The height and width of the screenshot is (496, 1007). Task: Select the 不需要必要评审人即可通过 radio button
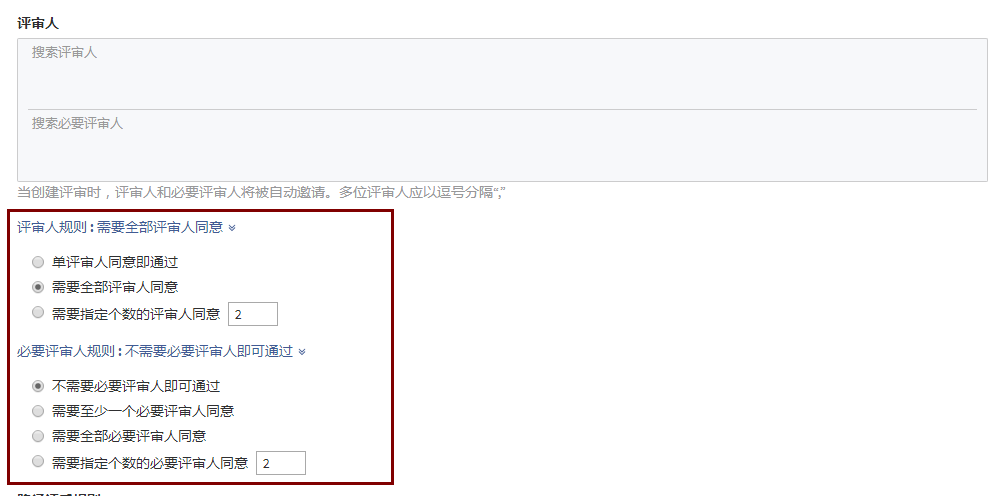[38, 386]
